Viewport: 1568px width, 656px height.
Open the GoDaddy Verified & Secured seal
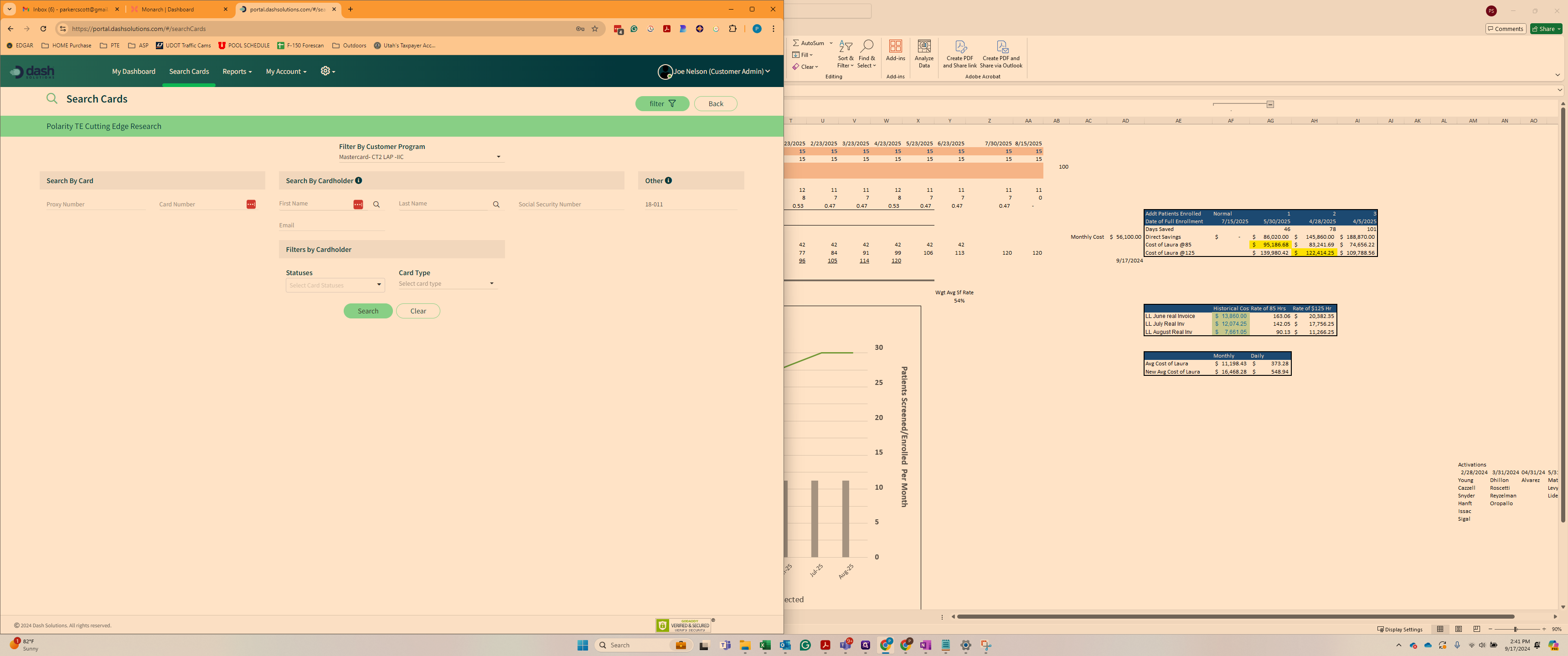(x=683, y=625)
